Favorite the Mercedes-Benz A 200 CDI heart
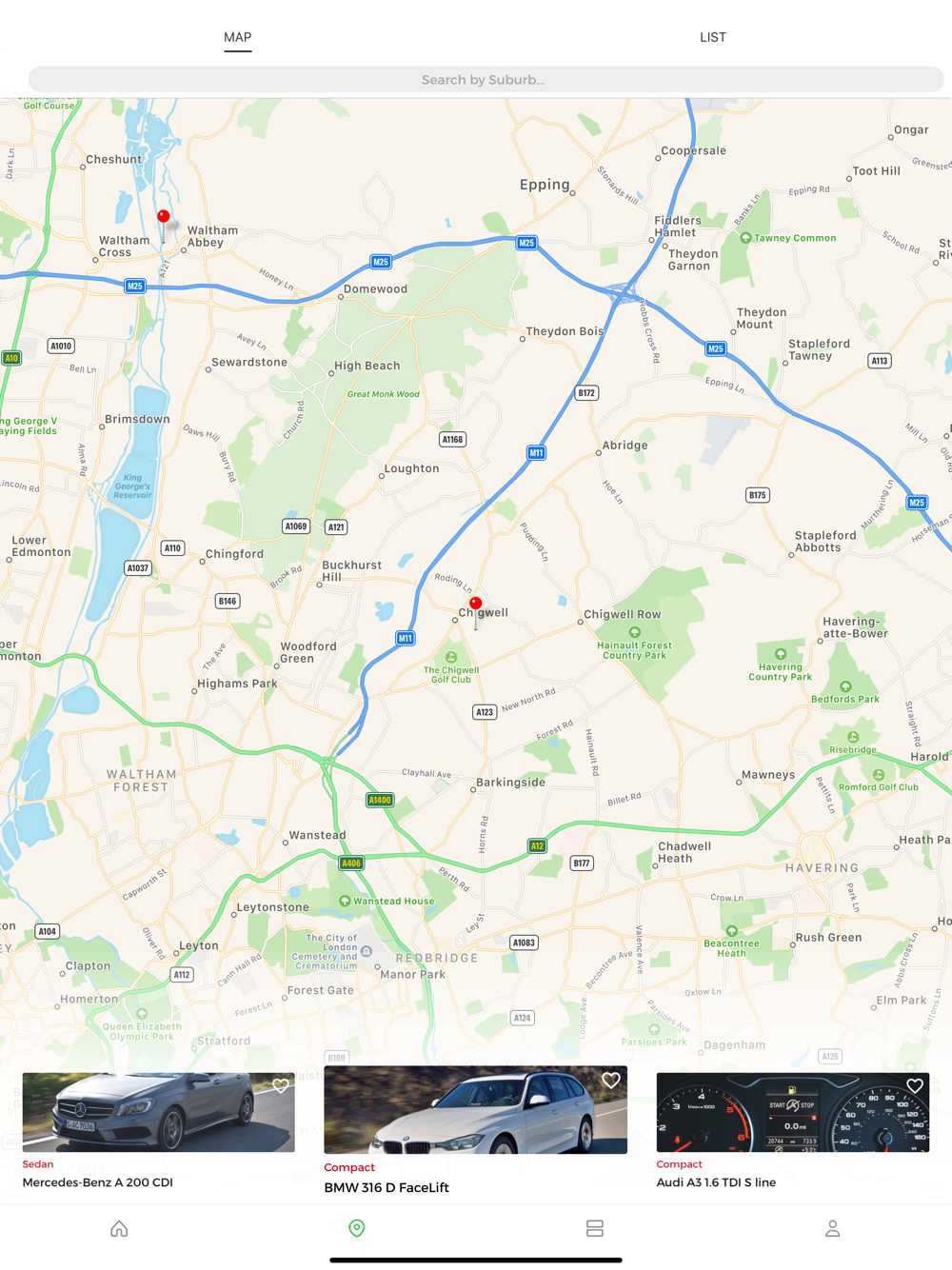 (x=281, y=1085)
